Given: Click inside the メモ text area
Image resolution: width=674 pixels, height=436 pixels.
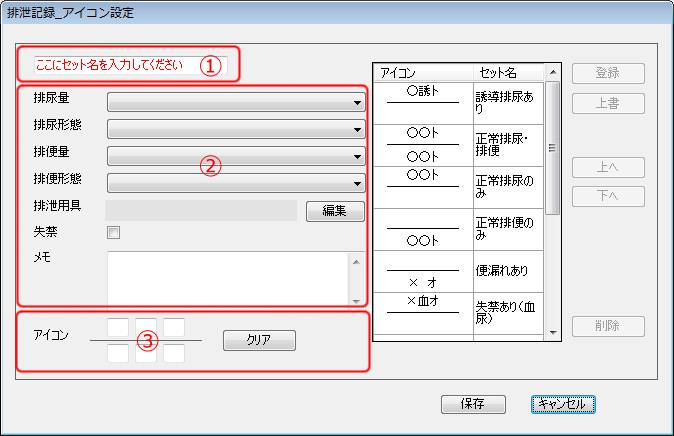Looking at the screenshot, I should (x=226, y=277).
